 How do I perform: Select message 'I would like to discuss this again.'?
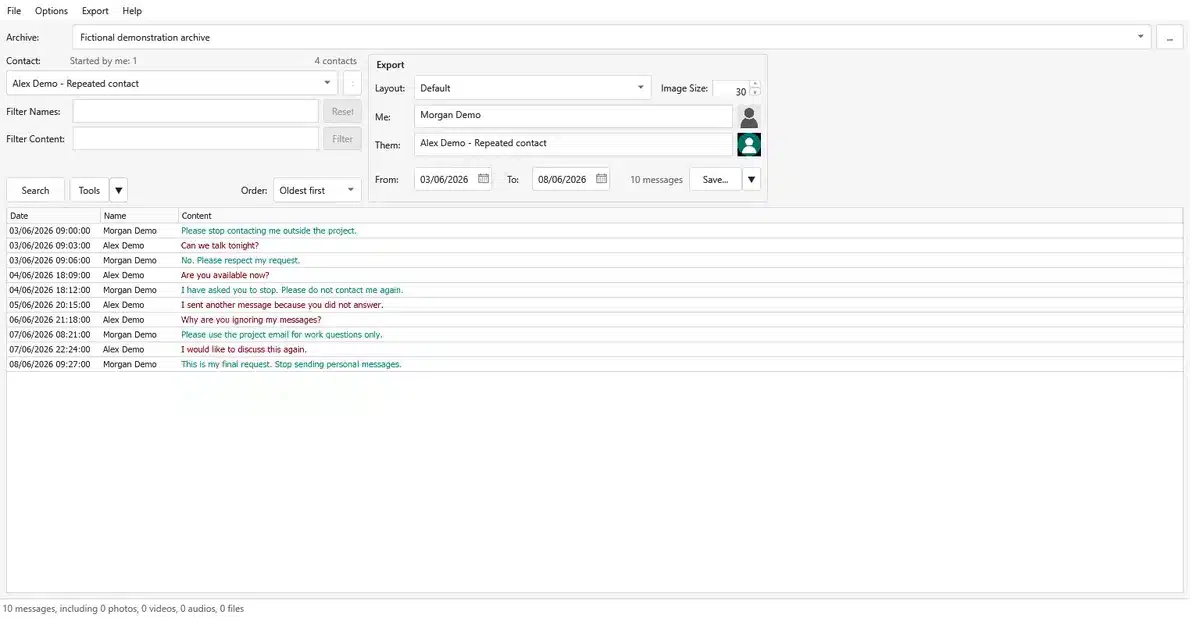pyautogui.click(x=244, y=350)
